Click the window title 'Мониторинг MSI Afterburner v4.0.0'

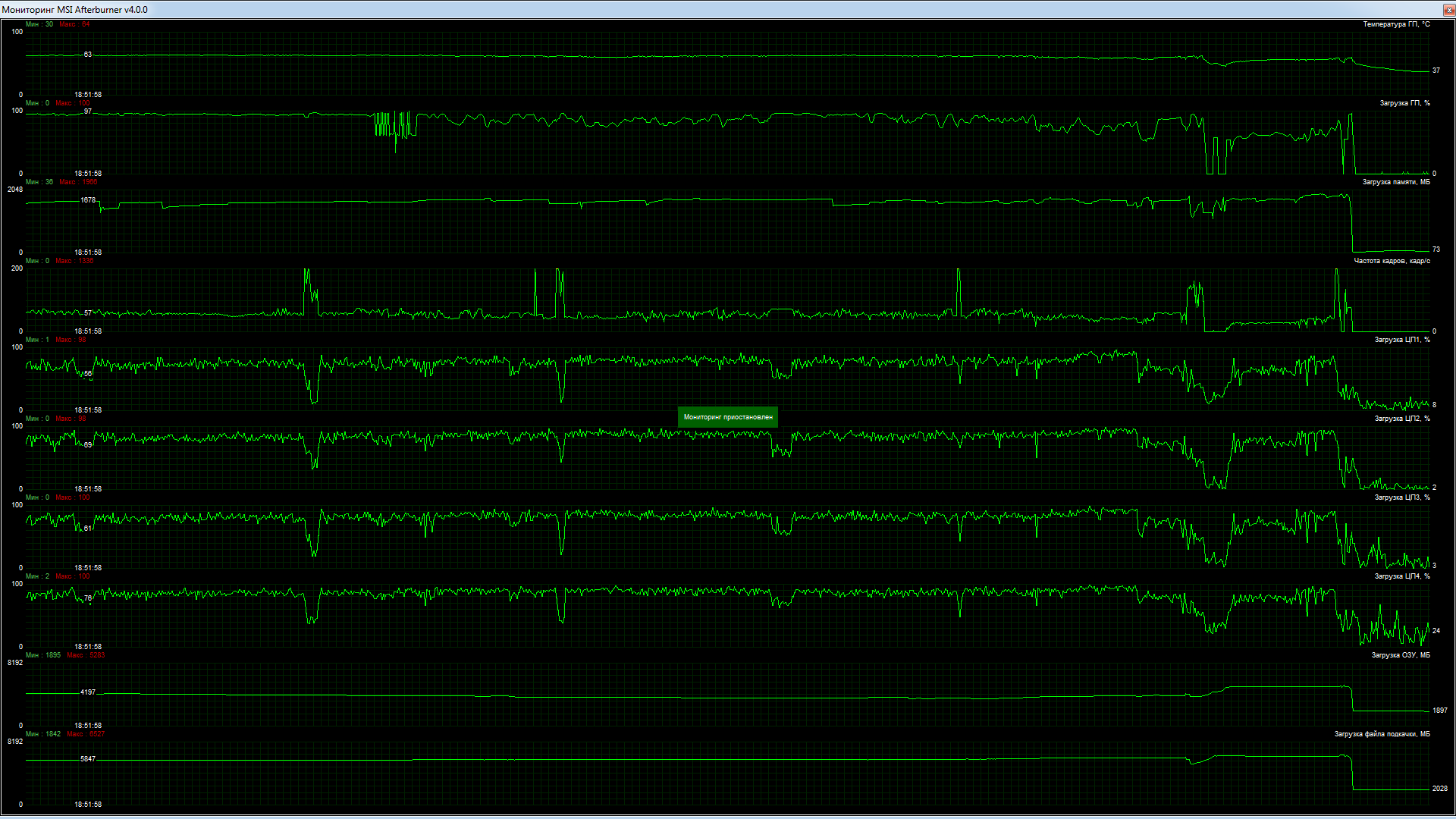coord(75,9)
